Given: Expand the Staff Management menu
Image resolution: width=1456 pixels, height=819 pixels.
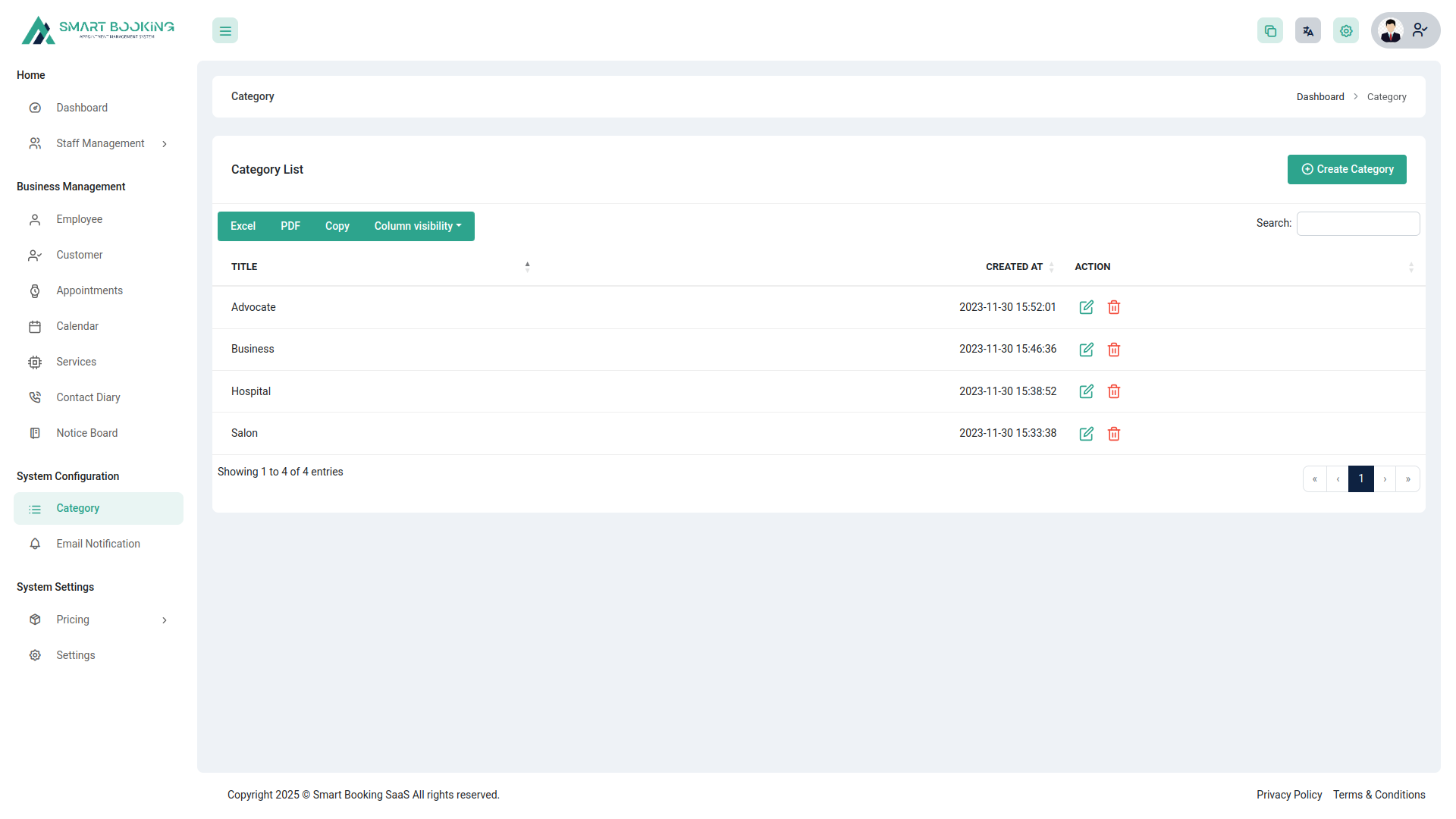Looking at the screenshot, I should coord(99,143).
